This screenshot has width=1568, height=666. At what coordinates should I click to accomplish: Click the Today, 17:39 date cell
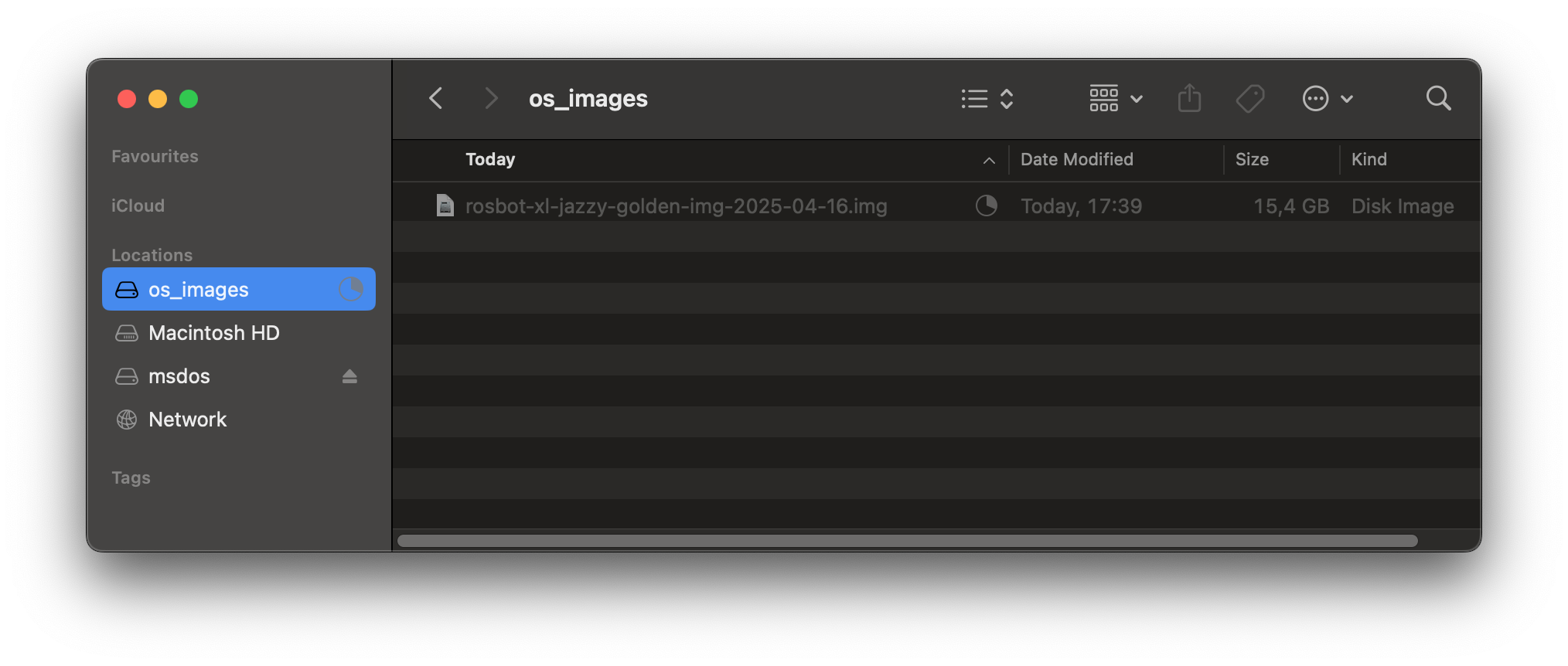pos(1081,206)
